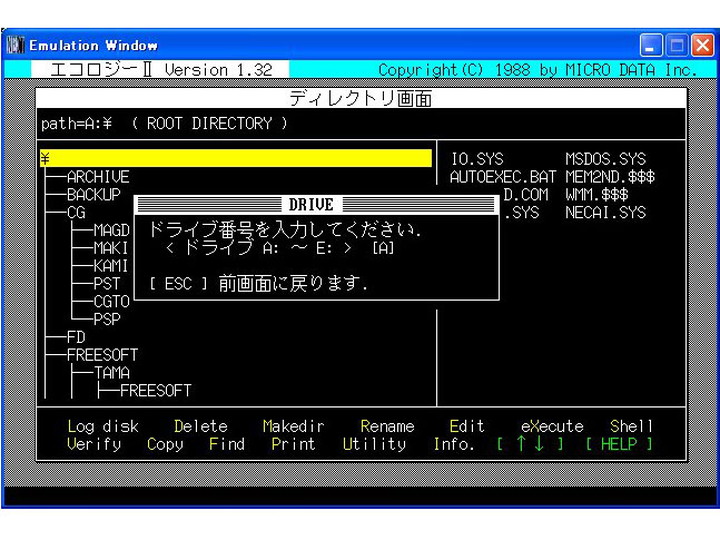The width and height of the screenshot is (720, 540).
Task: Select the MAGD subdirectory
Action: tap(112, 230)
